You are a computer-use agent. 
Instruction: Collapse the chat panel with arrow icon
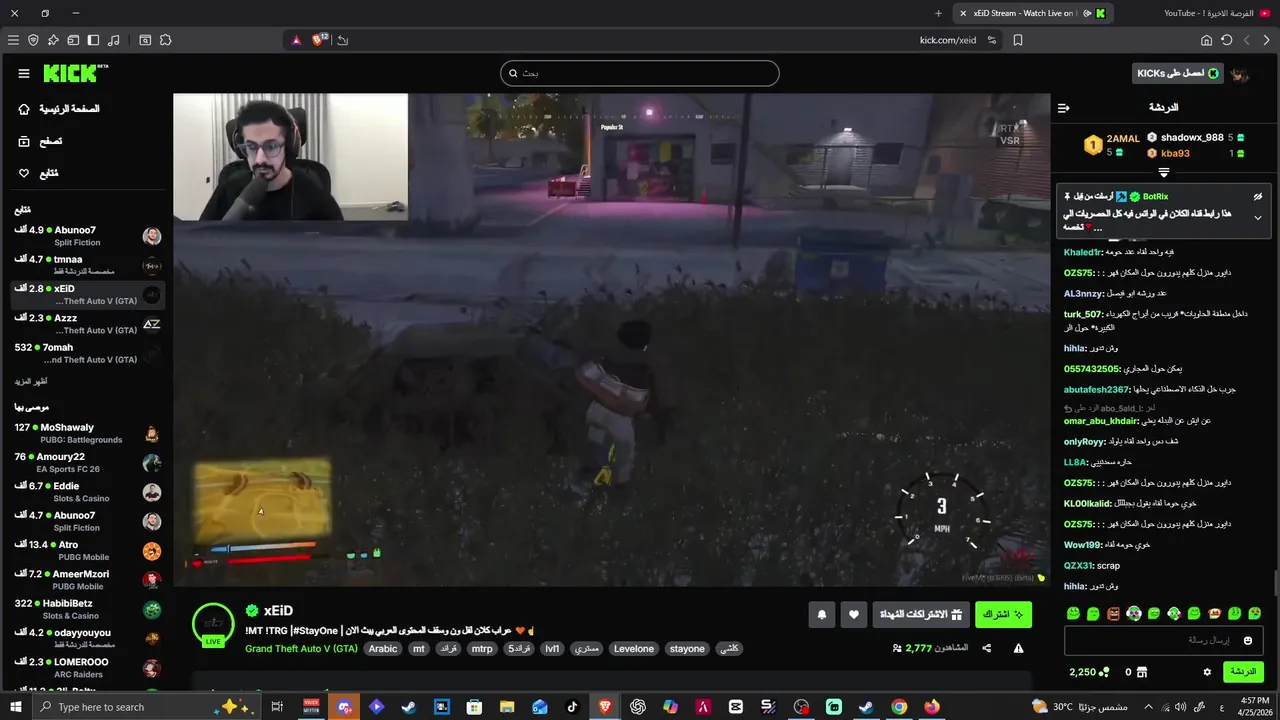pos(1064,107)
